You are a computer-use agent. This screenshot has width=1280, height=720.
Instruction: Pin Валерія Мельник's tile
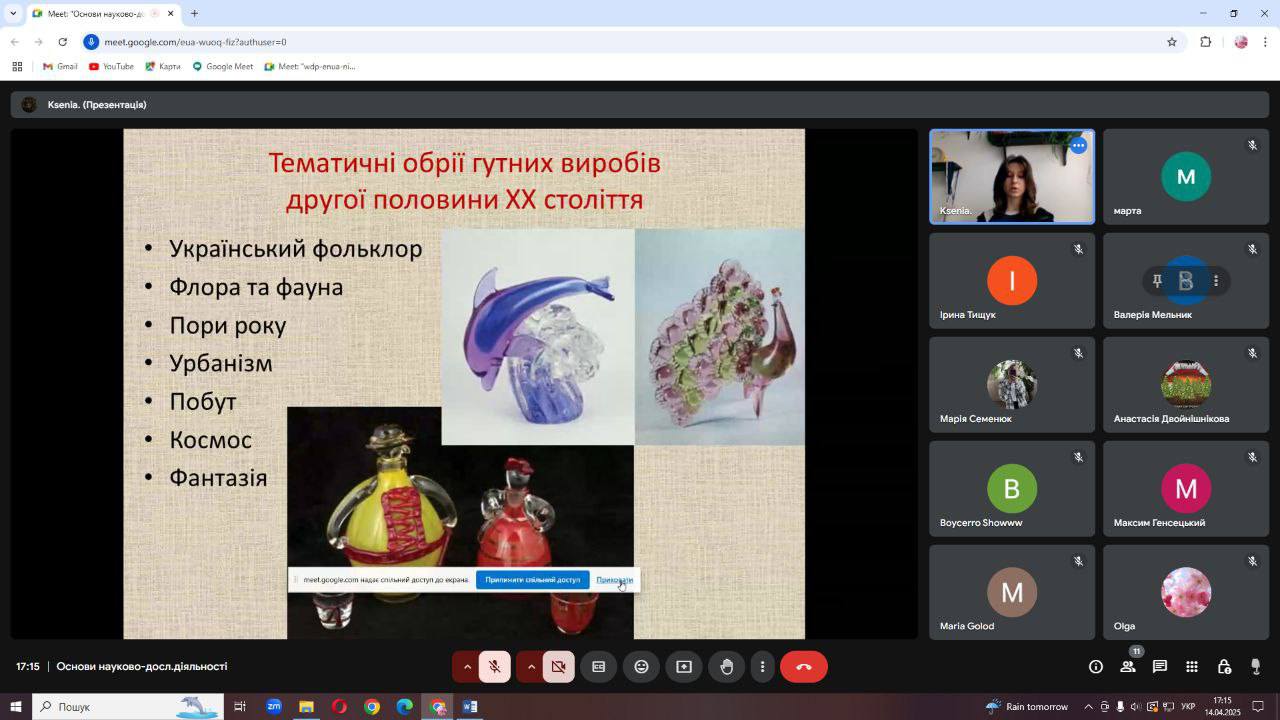pos(1157,281)
